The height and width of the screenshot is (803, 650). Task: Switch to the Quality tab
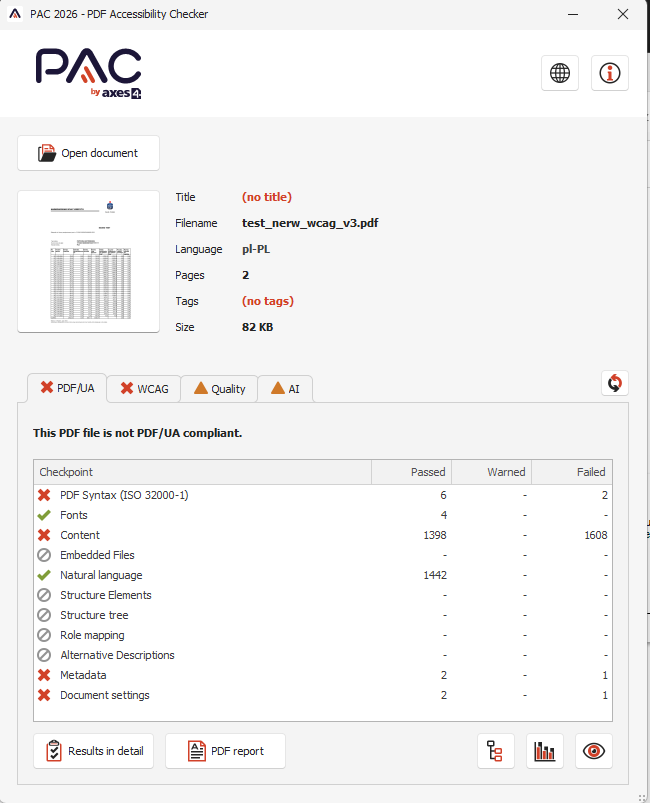click(219, 389)
